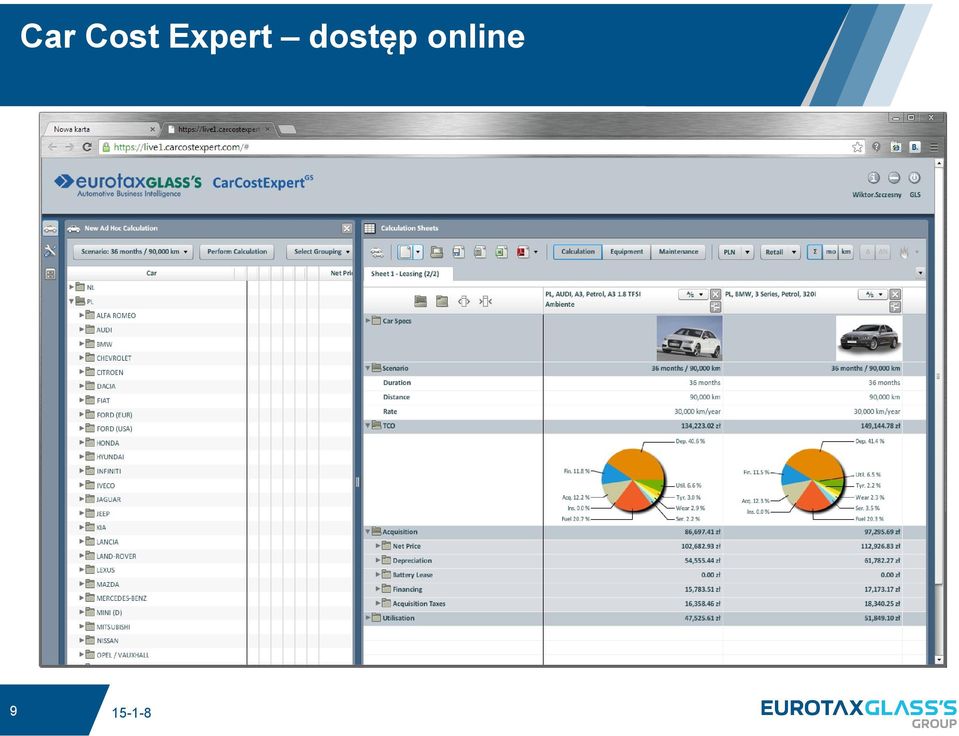The width and height of the screenshot is (959, 736).
Task: Collapse the PL country node
Action: click(x=72, y=301)
